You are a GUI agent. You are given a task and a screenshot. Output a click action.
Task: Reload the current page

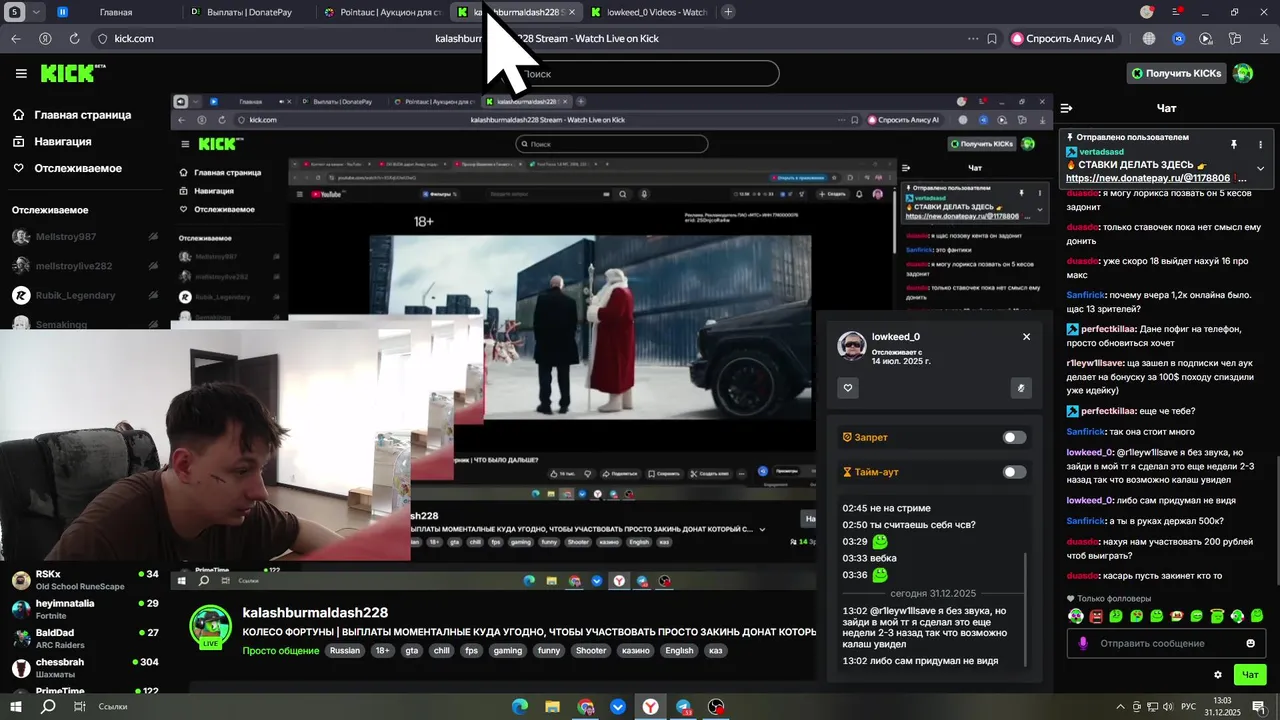click(74, 38)
